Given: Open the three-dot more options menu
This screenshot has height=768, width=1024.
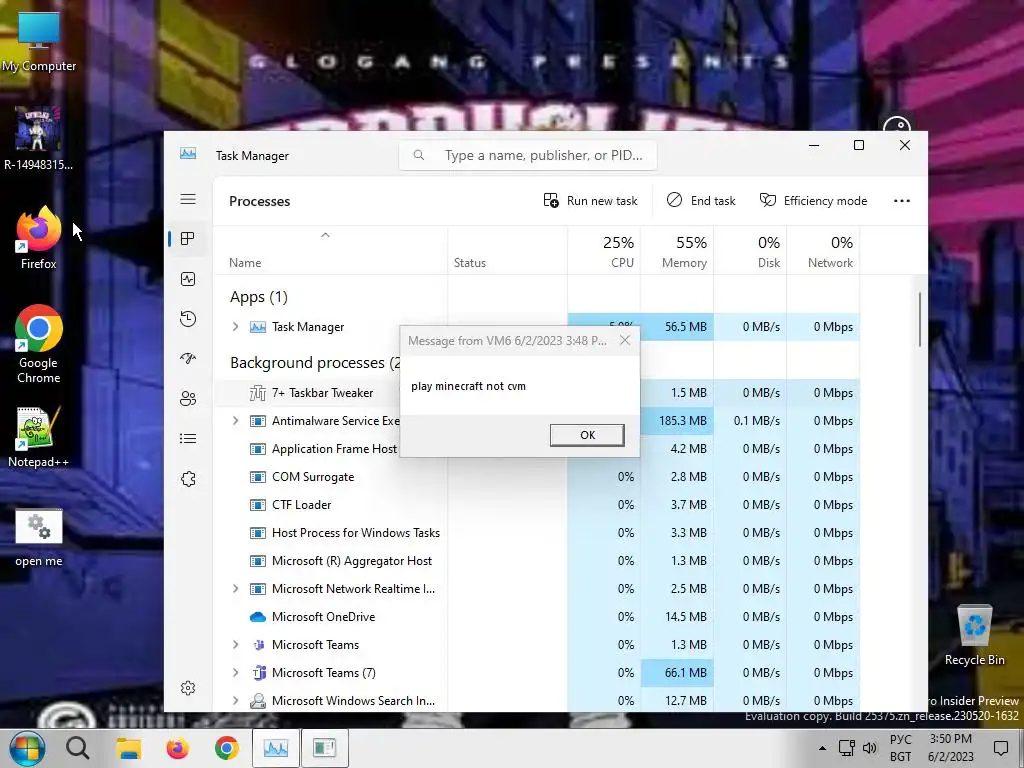Looking at the screenshot, I should [902, 200].
